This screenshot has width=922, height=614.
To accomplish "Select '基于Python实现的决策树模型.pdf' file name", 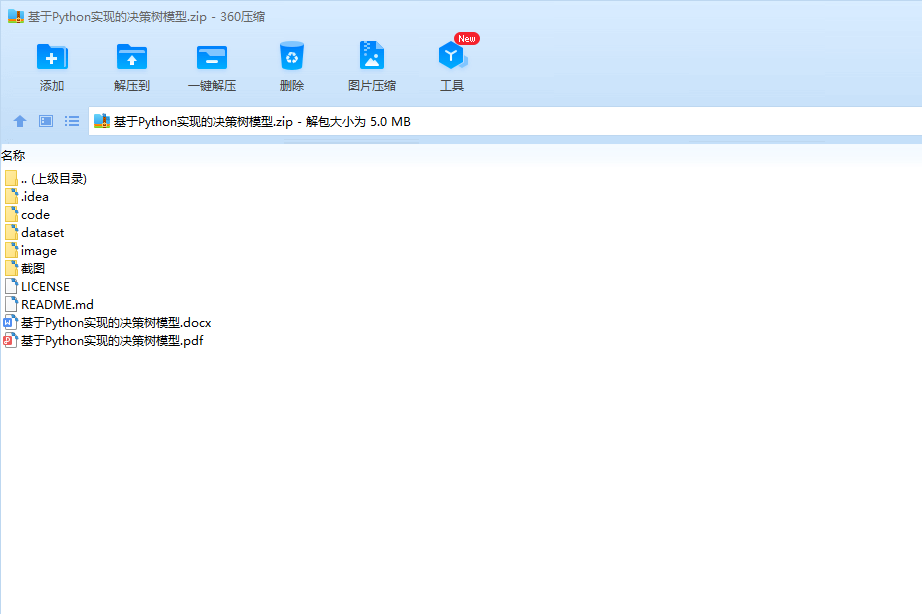I will point(112,341).
